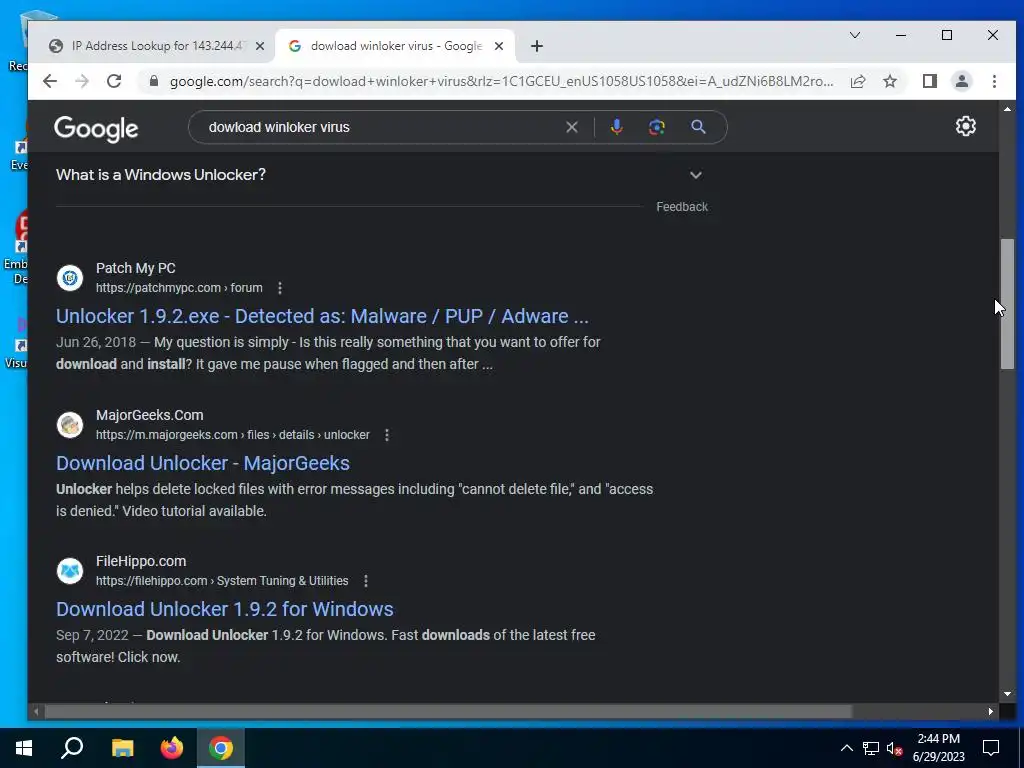The width and height of the screenshot is (1024, 768).
Task: Click the forward navigation arrow
Action: click(82, 81)
